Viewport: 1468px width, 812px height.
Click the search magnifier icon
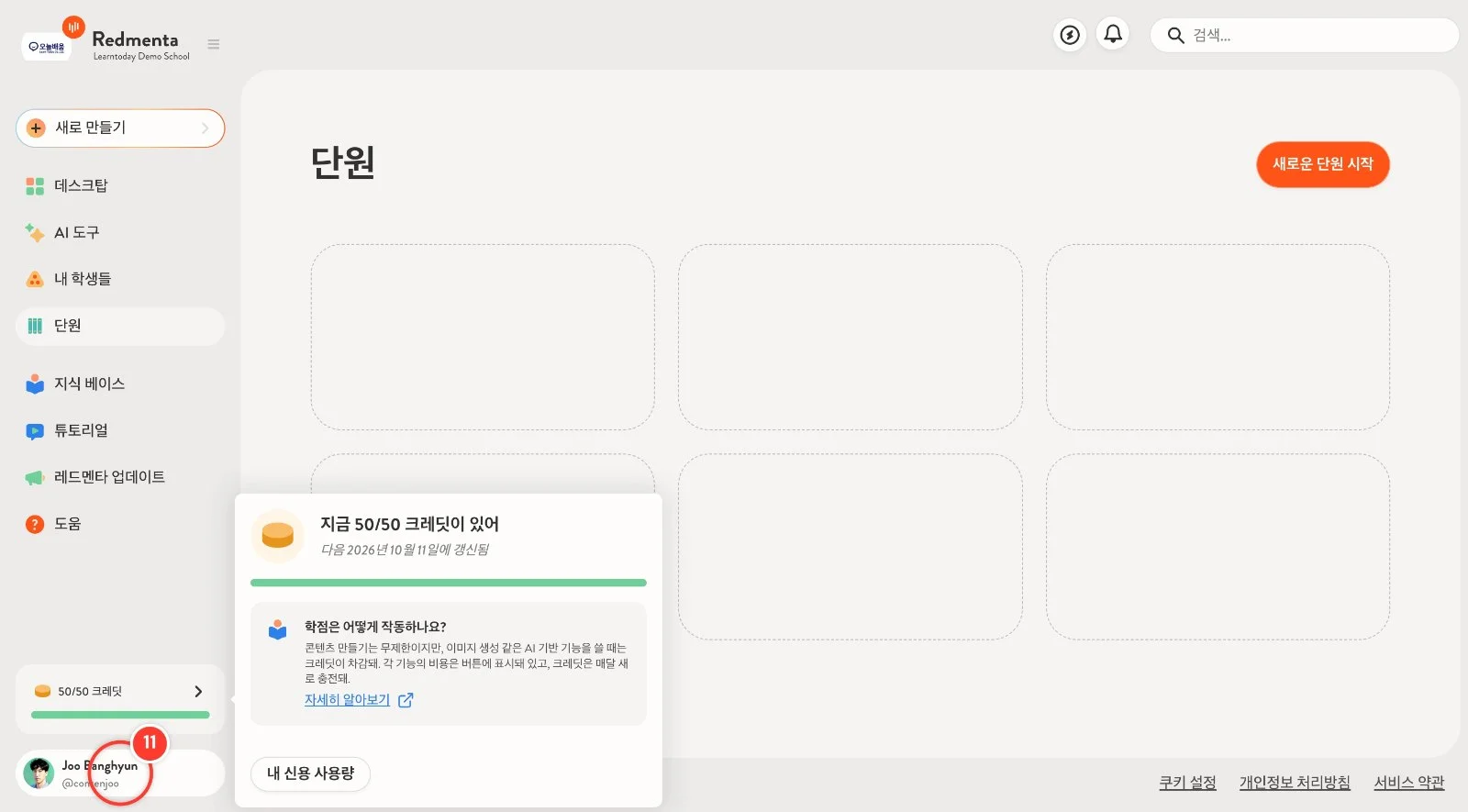pos(1175,36)
